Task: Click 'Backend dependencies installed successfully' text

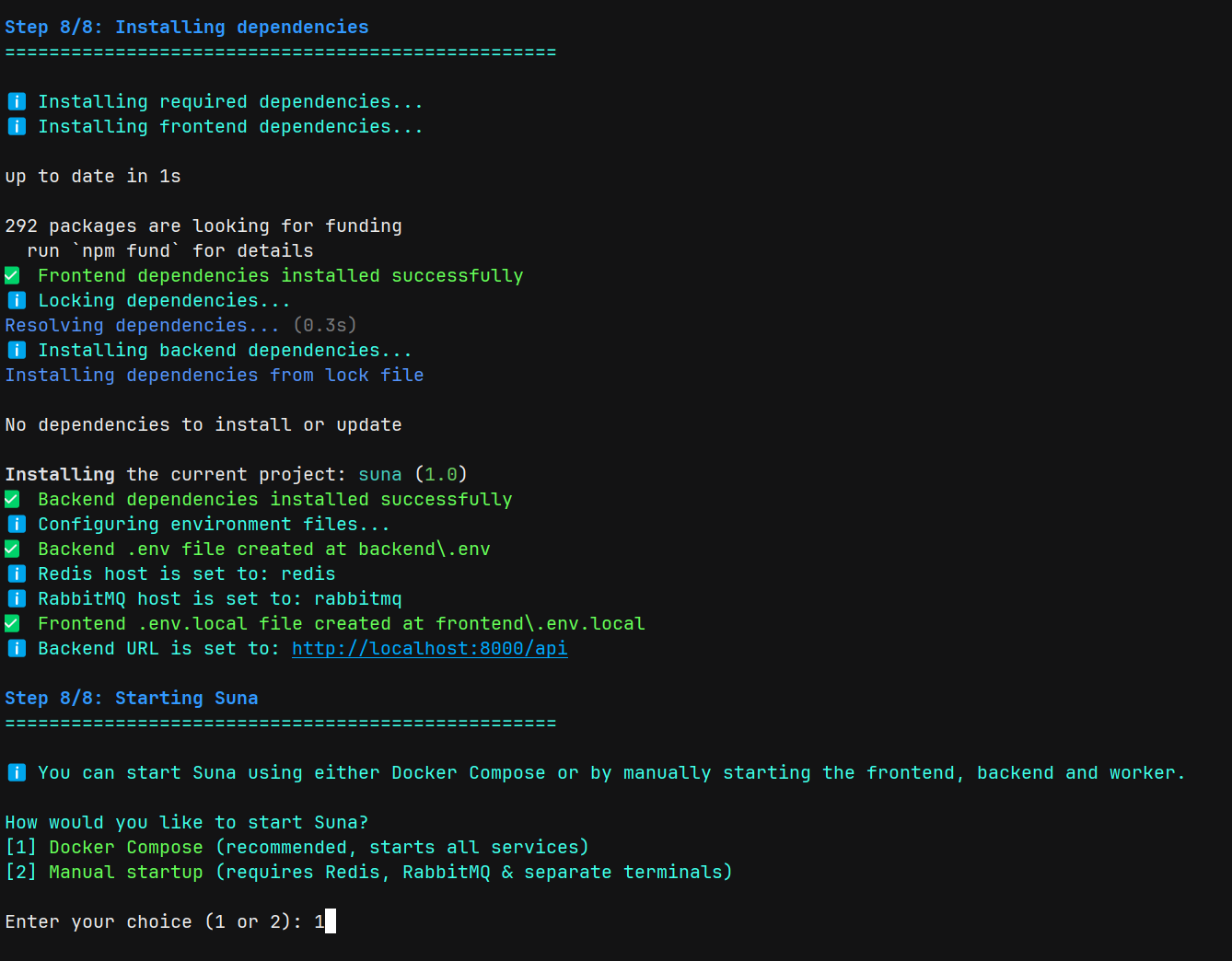Action: [x=275, y=499]
